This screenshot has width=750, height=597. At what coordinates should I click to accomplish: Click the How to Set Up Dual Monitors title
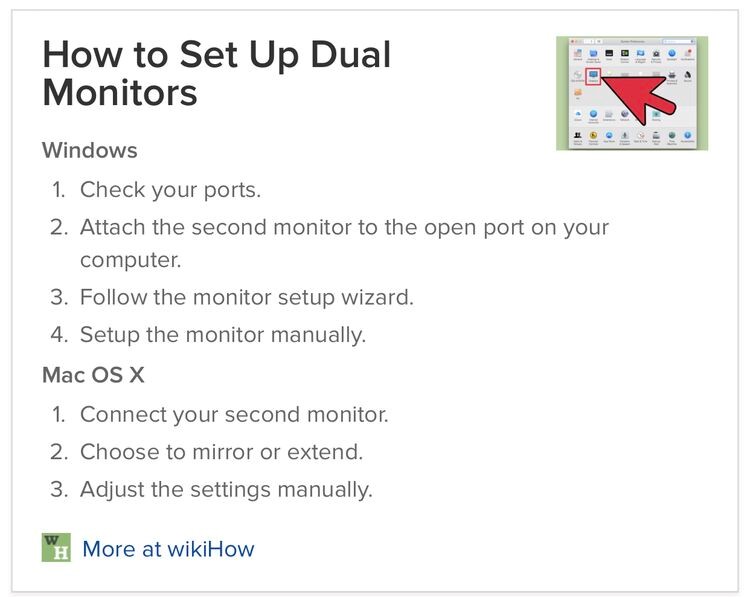coord(217,73)
